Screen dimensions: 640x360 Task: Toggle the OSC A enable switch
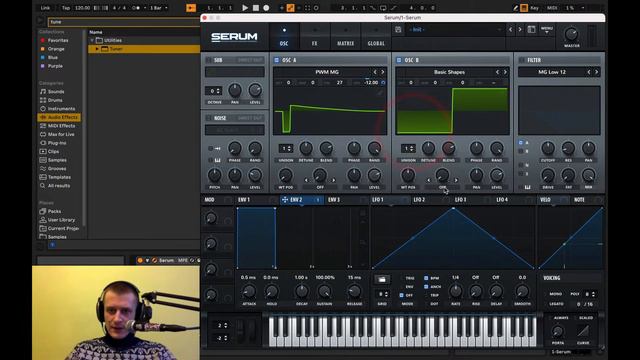tap(276, 60)
